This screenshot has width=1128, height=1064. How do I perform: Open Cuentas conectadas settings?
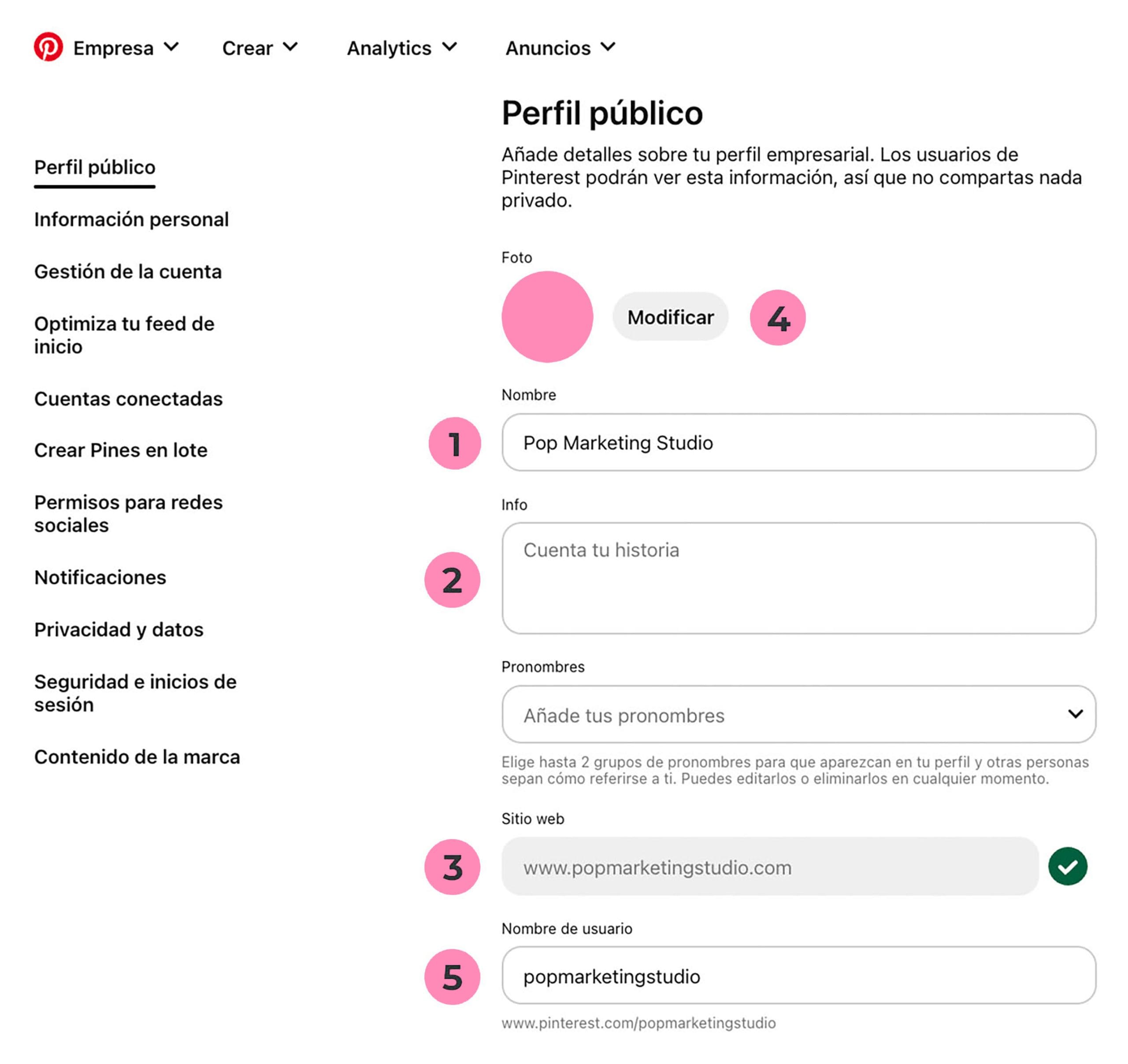click(x=128, y=399)
